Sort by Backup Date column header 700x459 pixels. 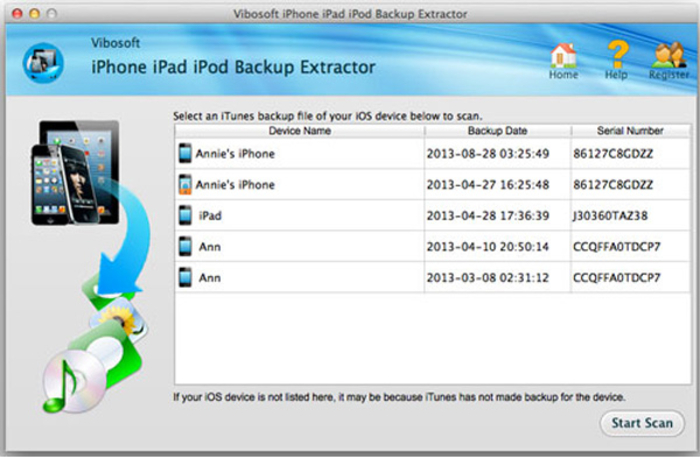coord(497,131)
